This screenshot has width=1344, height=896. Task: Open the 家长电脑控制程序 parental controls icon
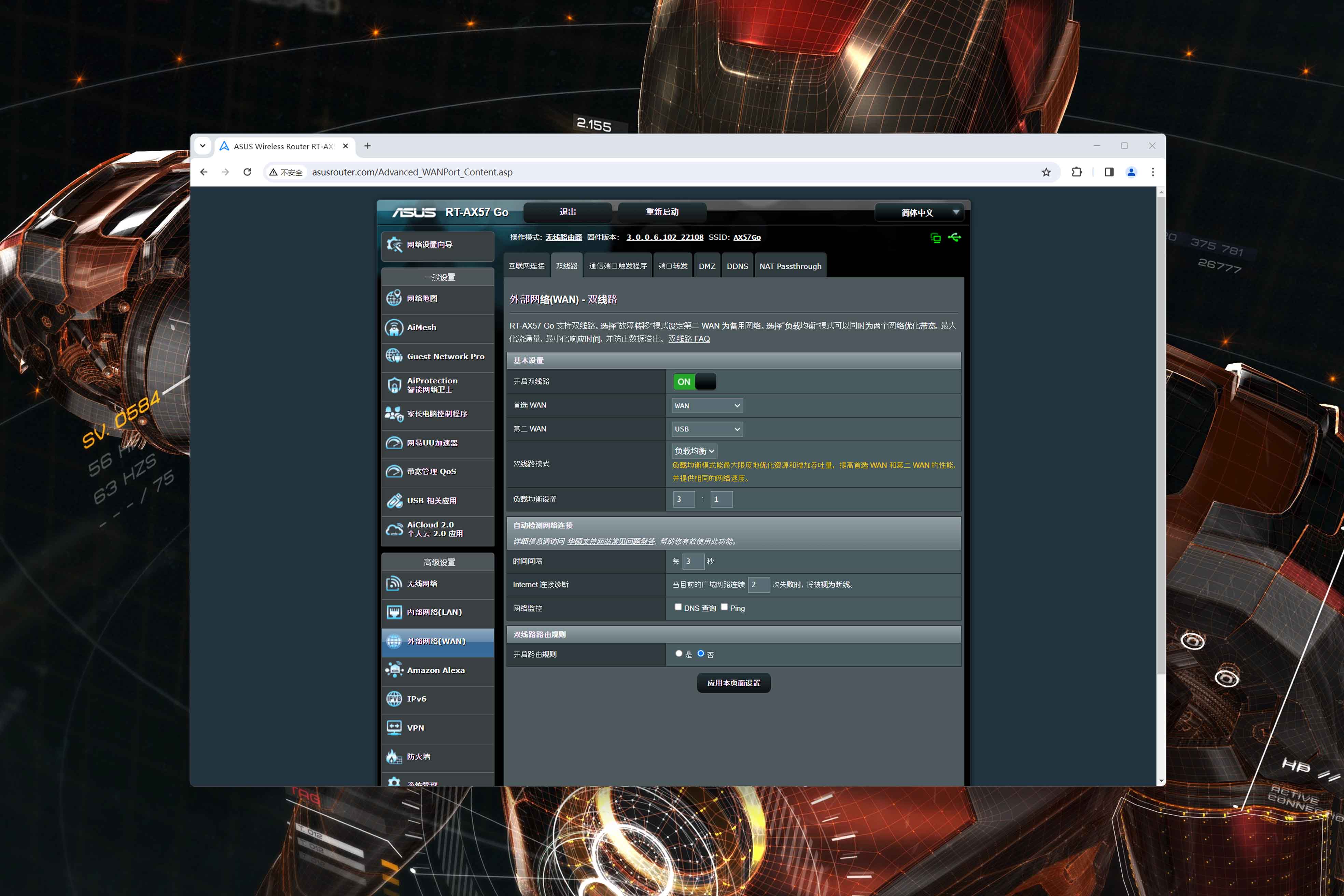pyautogui.click(x=394, y=414)
